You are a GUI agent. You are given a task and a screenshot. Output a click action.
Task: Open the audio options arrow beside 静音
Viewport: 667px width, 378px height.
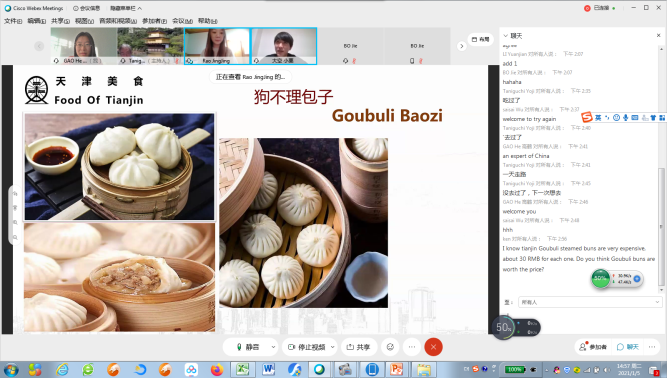coord(273,347)
